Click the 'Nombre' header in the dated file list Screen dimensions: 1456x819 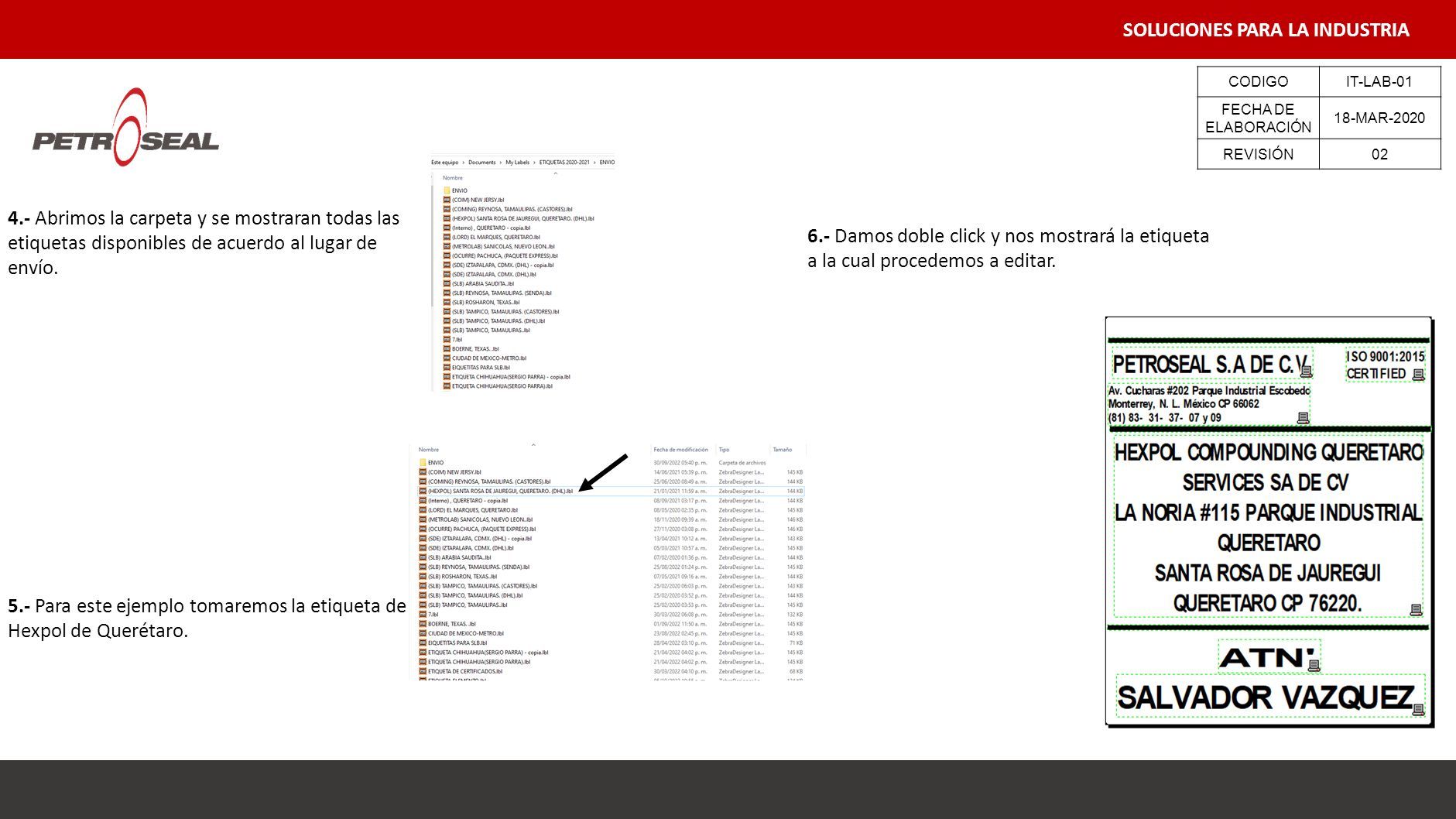pyautogui.click(x=429, y=450)
